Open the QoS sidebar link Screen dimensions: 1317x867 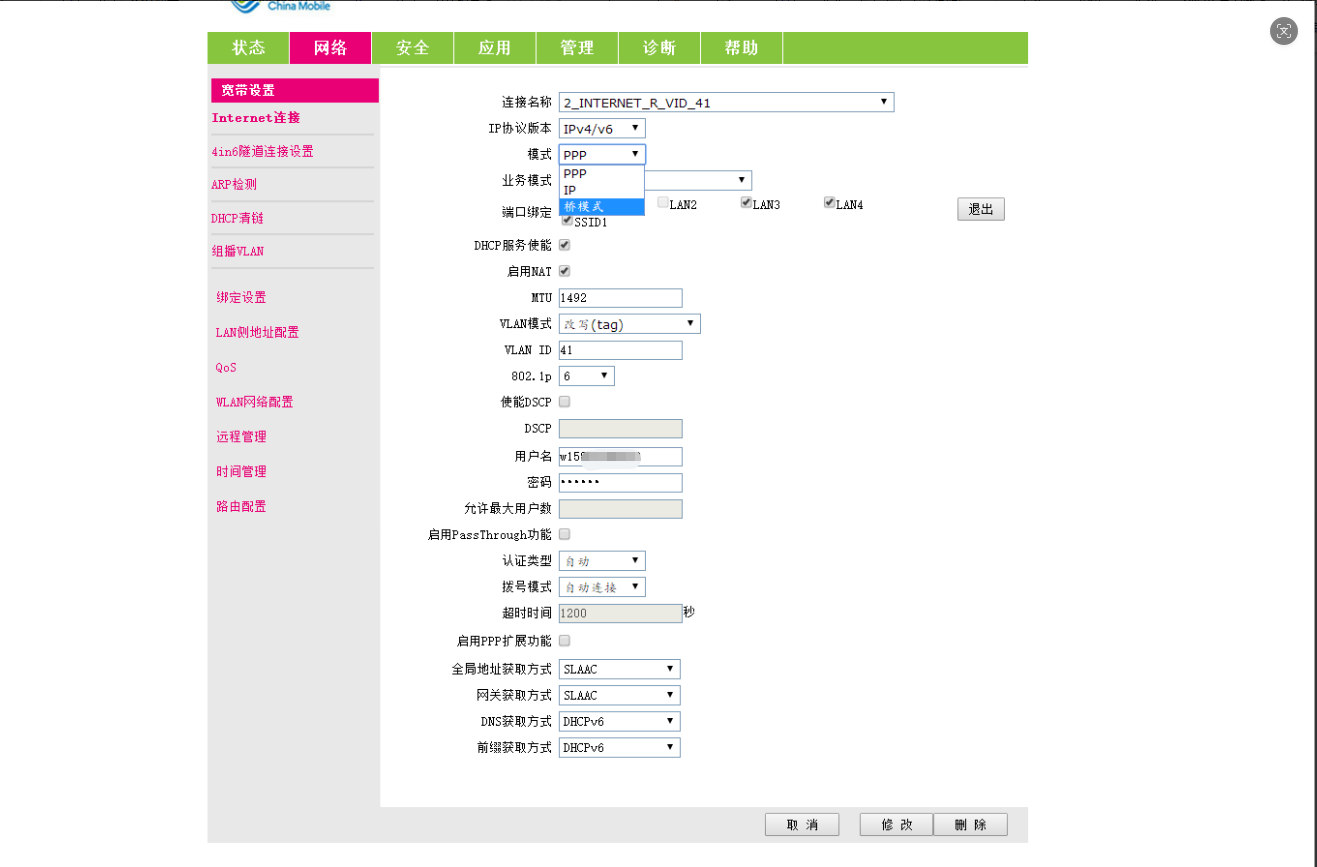click(x=226, y=367)
